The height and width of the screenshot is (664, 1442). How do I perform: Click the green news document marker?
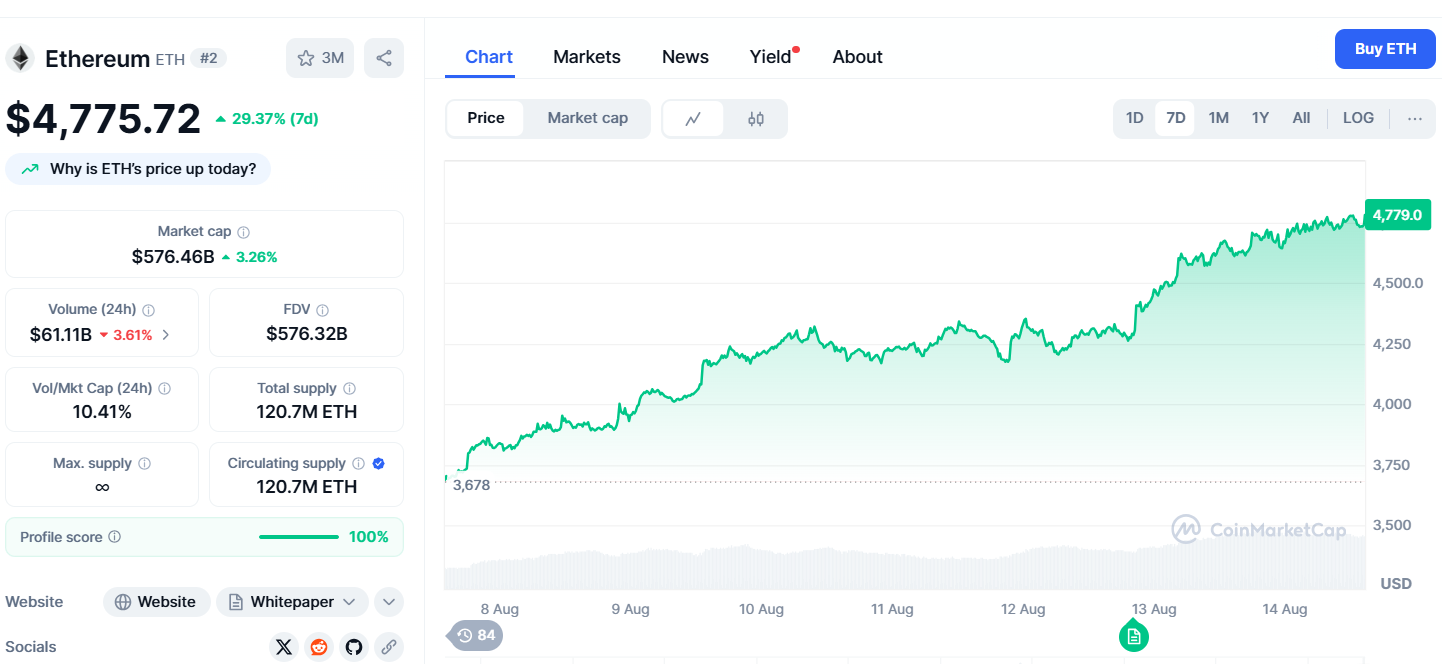point(1133,636)
